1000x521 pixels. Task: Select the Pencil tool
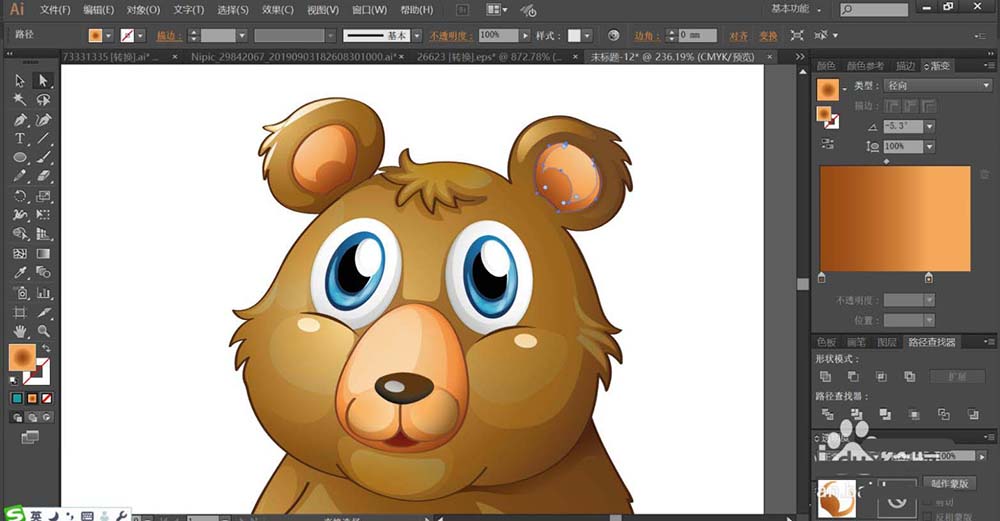tap(20, 176)
